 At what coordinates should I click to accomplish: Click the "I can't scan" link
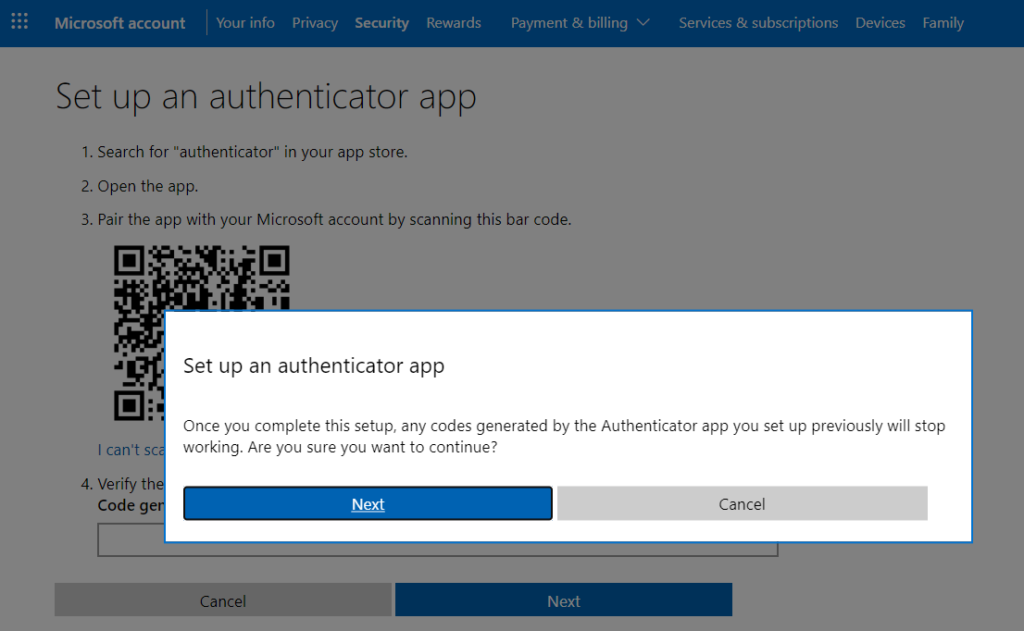click(130, 450)
